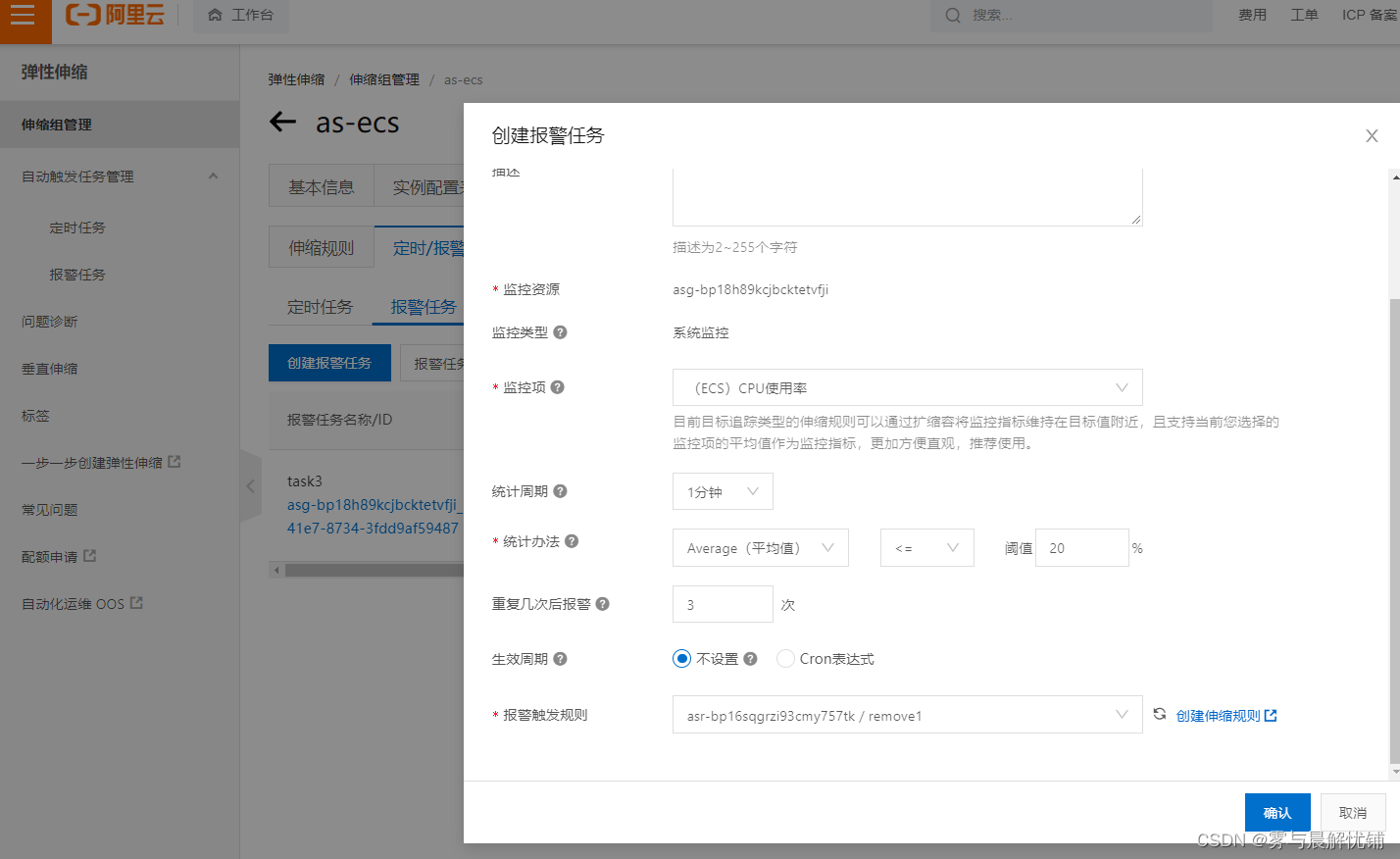Open the 统计周期 1分钟 dropdown
The height and width of the screenshot is (859, 1400).
[x=723, y=491]
